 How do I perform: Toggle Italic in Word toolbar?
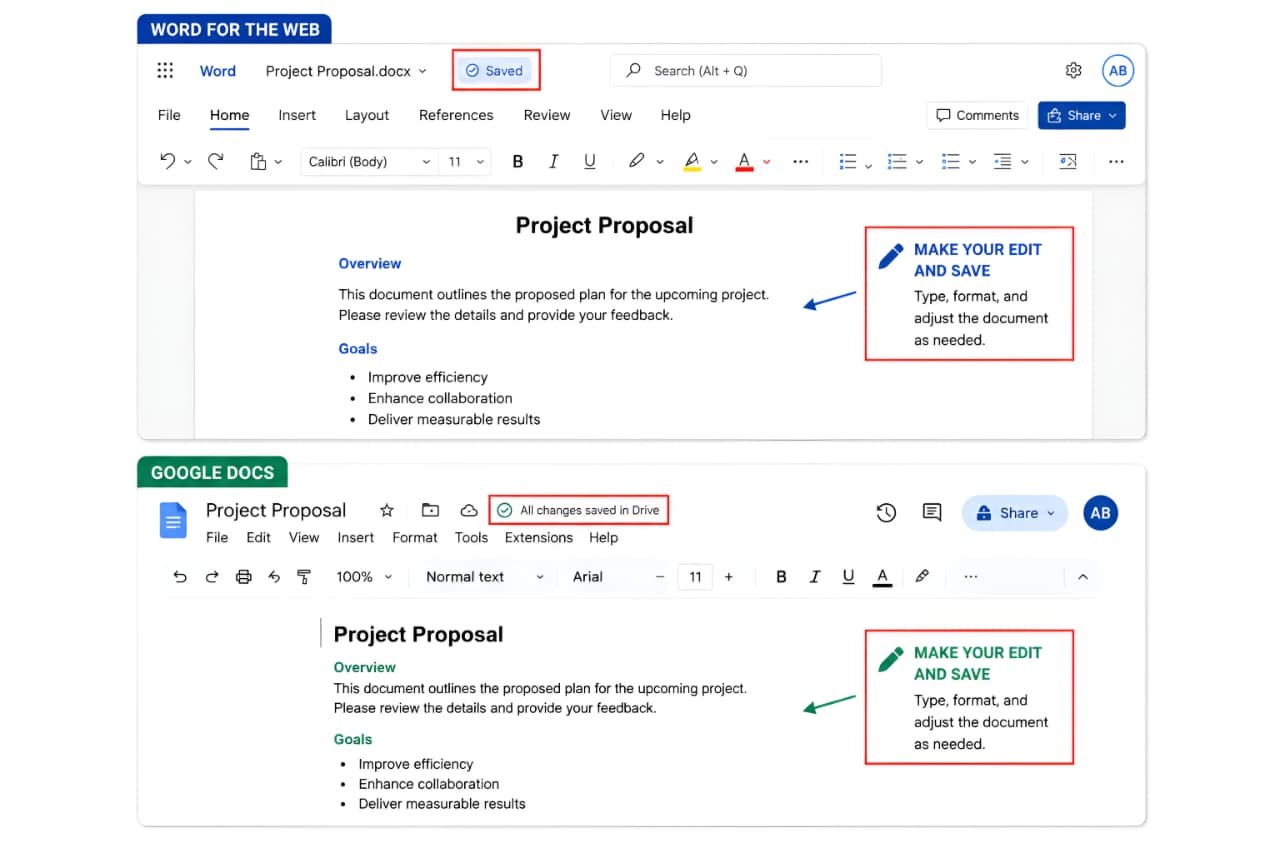tap(553, 161)
